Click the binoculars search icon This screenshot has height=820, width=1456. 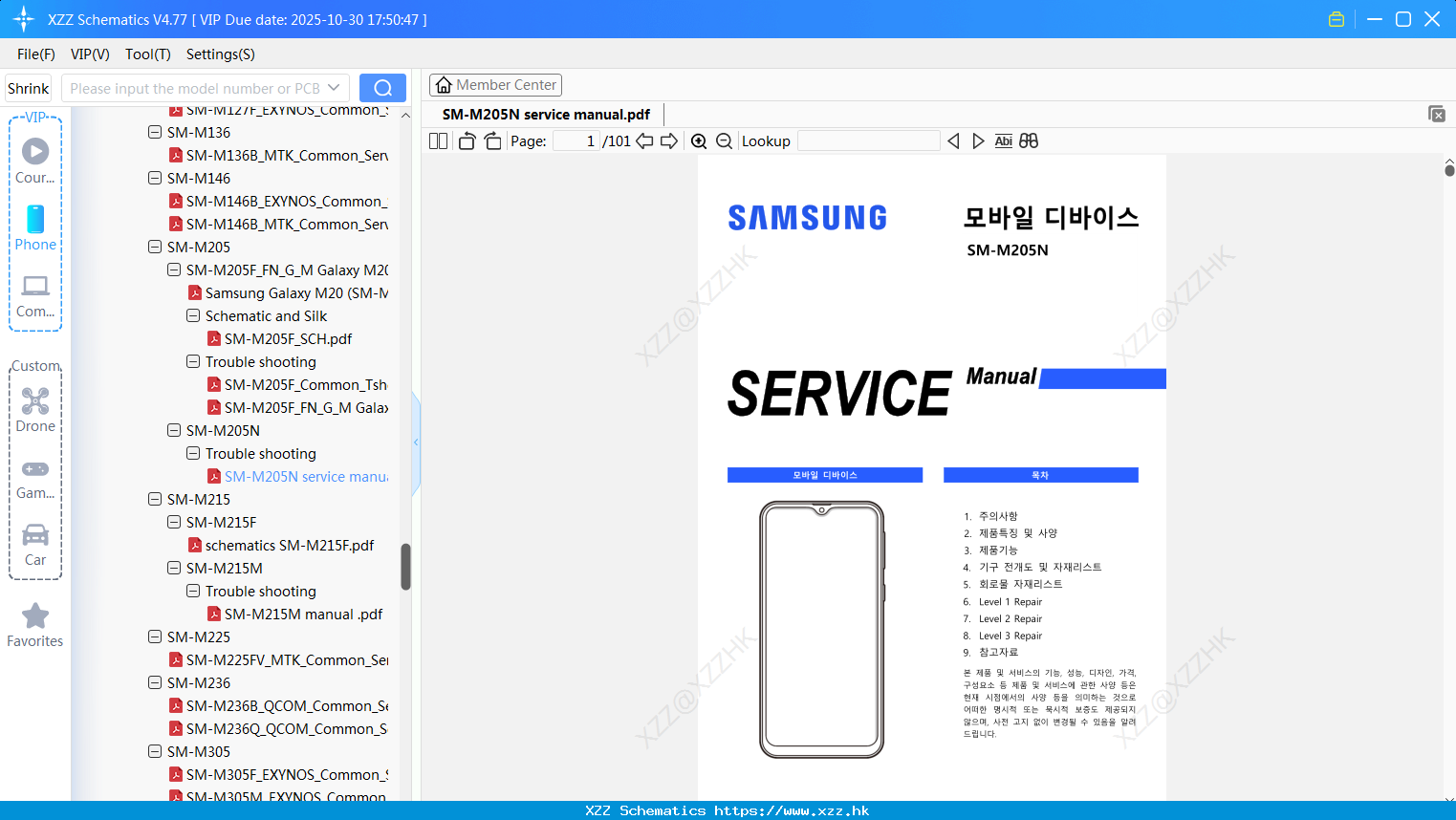click(x=1029, y=140)
